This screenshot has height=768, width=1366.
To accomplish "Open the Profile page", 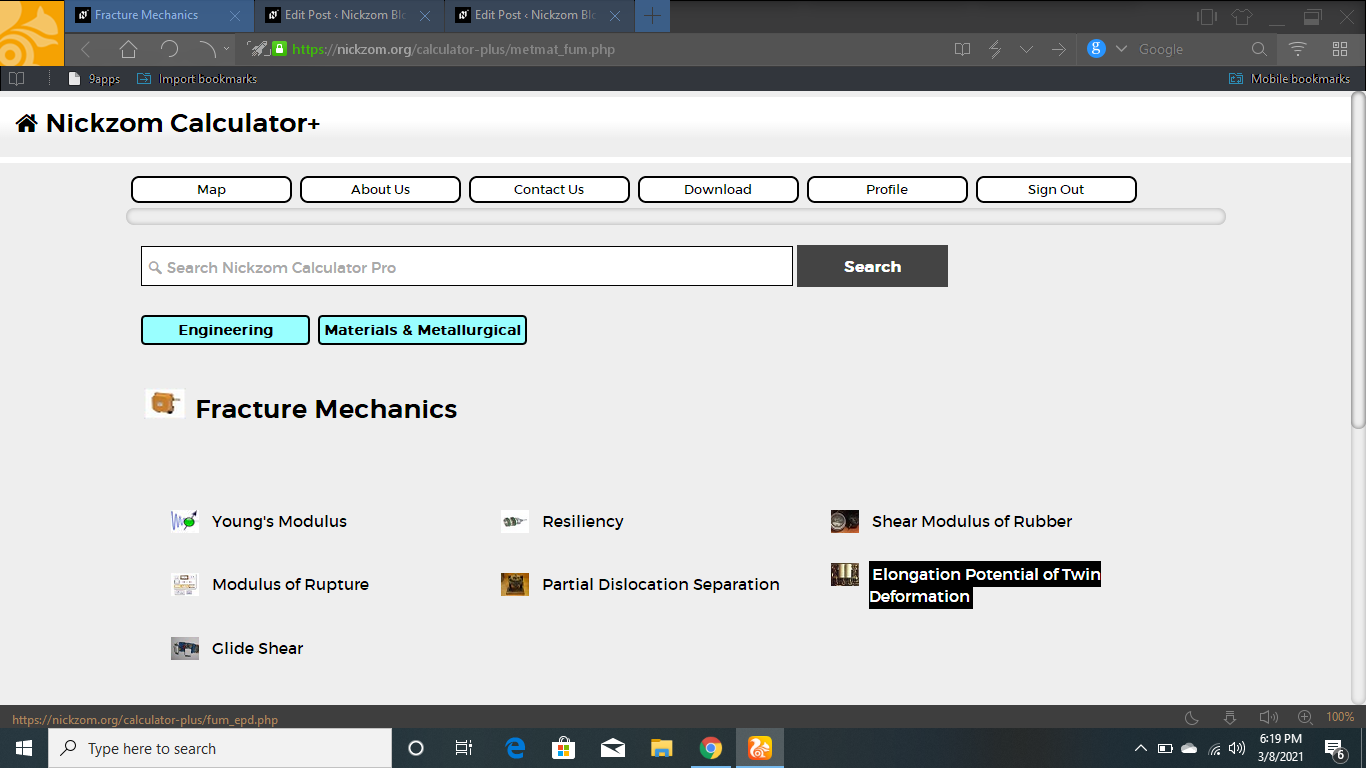I will (x=887, y=189).
